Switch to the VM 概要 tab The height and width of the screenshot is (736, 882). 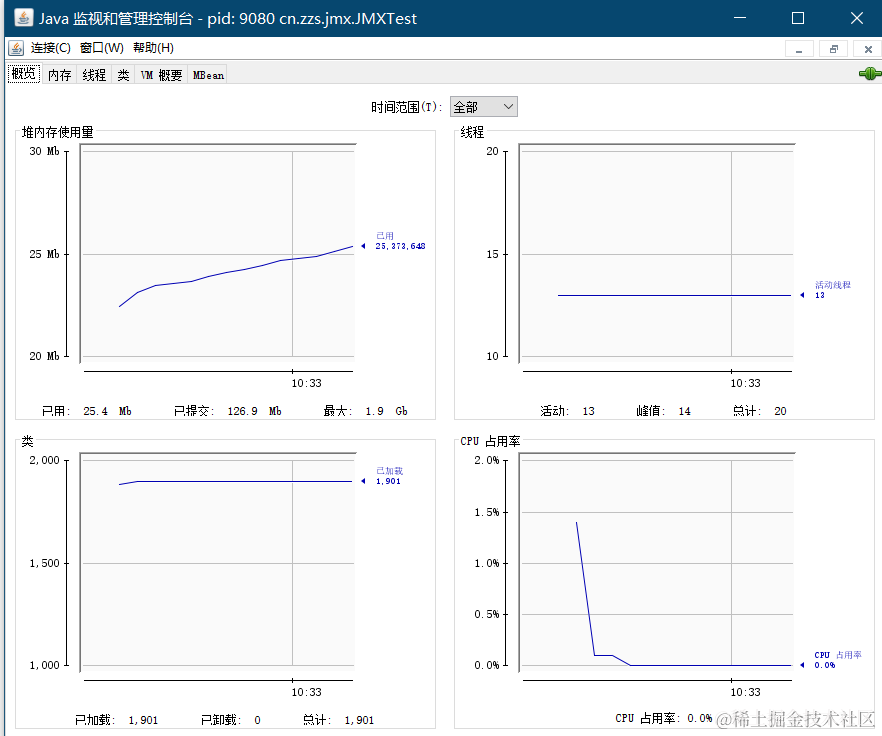tap(161, 75)
